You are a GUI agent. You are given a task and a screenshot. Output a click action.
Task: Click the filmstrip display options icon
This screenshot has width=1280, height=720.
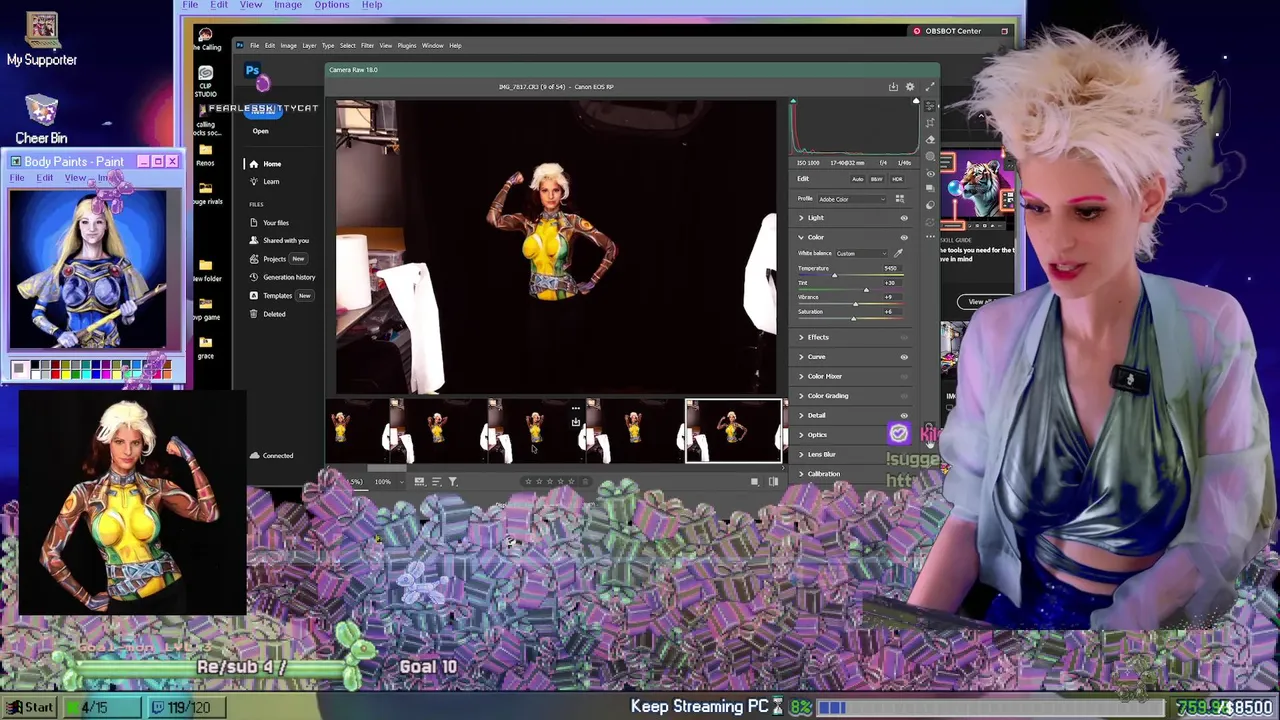(419, 481)
